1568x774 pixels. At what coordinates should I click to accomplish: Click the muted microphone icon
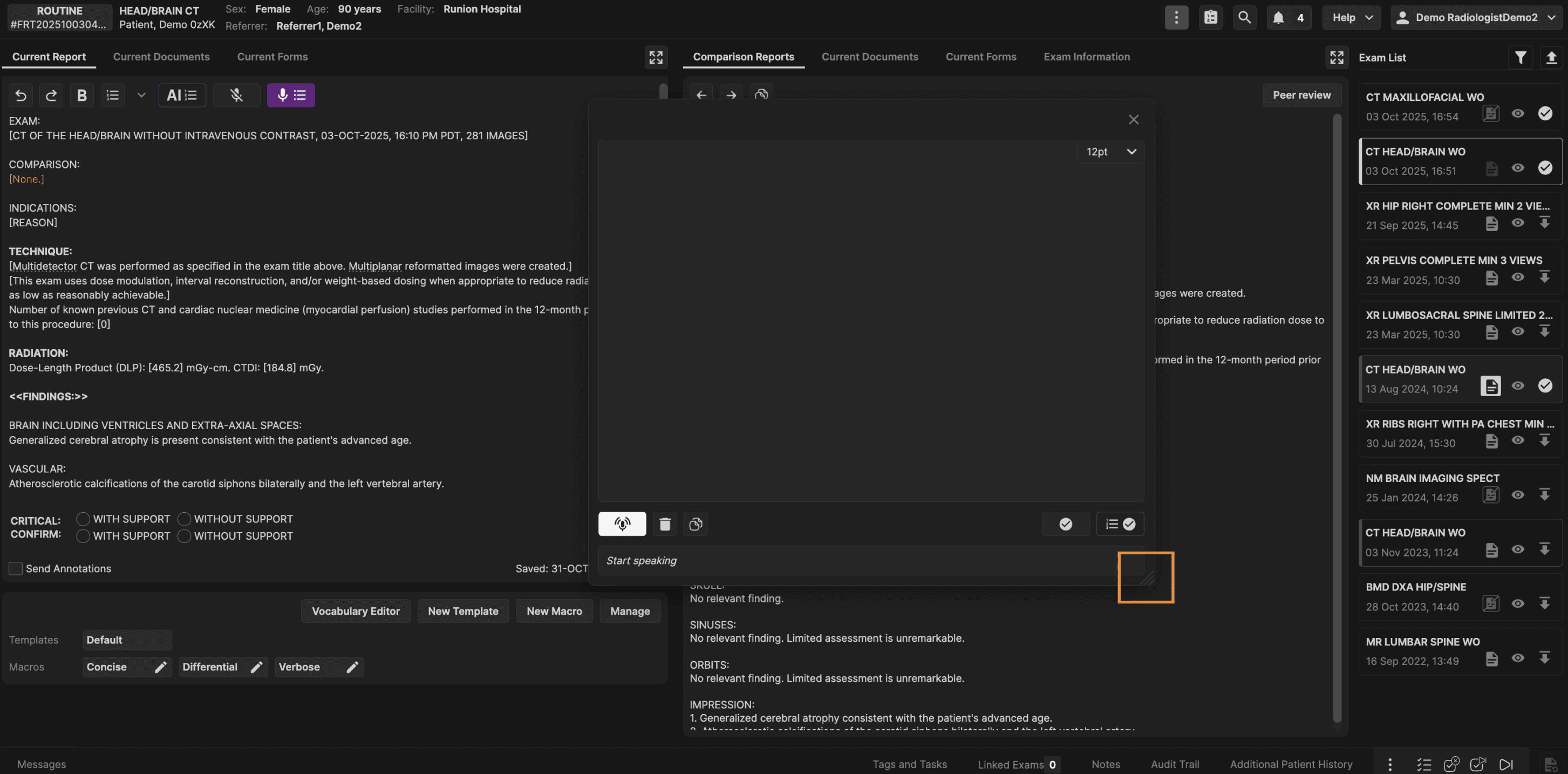[x=236, y=95]
